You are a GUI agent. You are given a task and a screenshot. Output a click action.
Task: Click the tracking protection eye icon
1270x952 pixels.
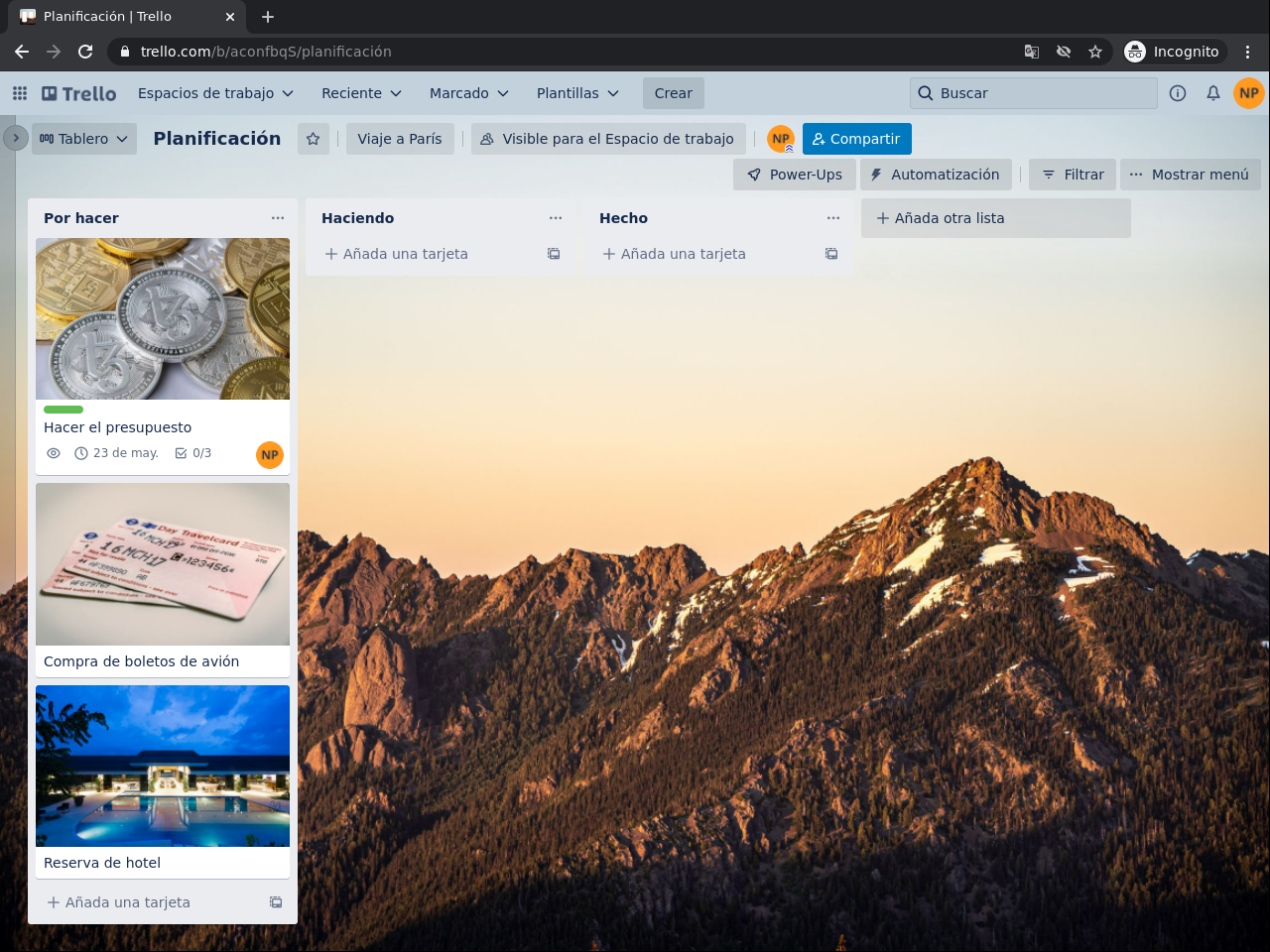[x=1064, y=52]
